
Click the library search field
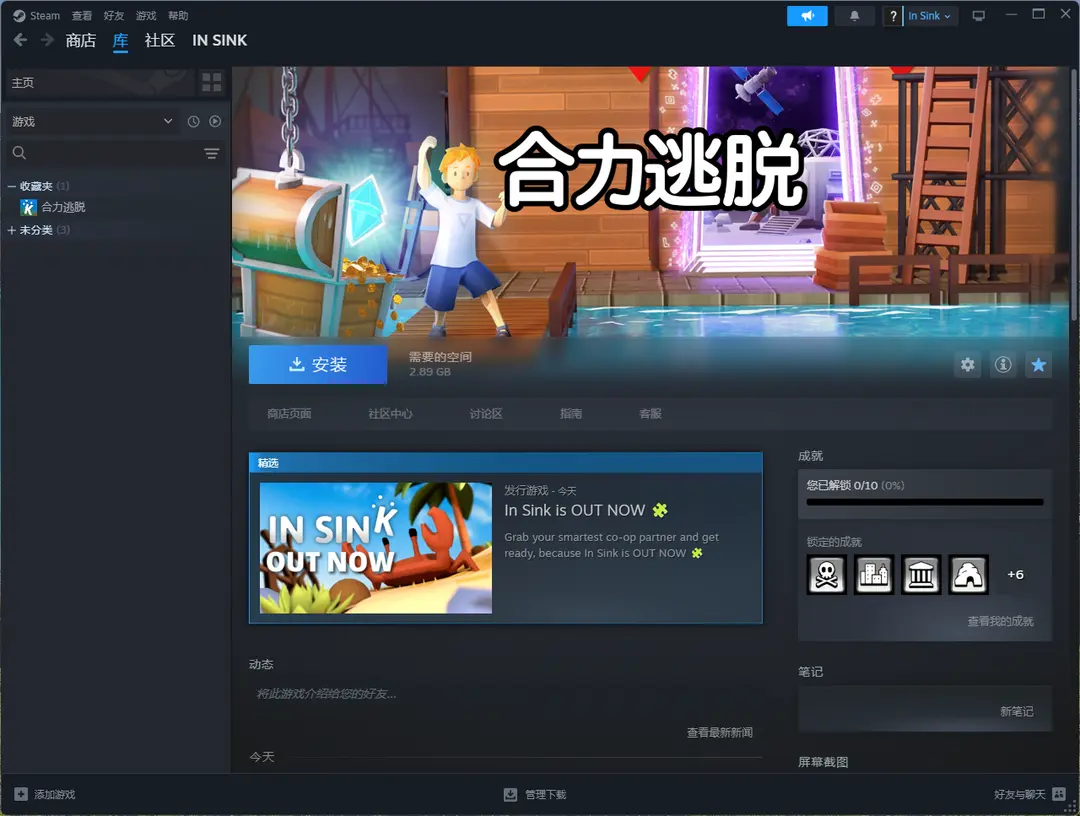(114, 153)
